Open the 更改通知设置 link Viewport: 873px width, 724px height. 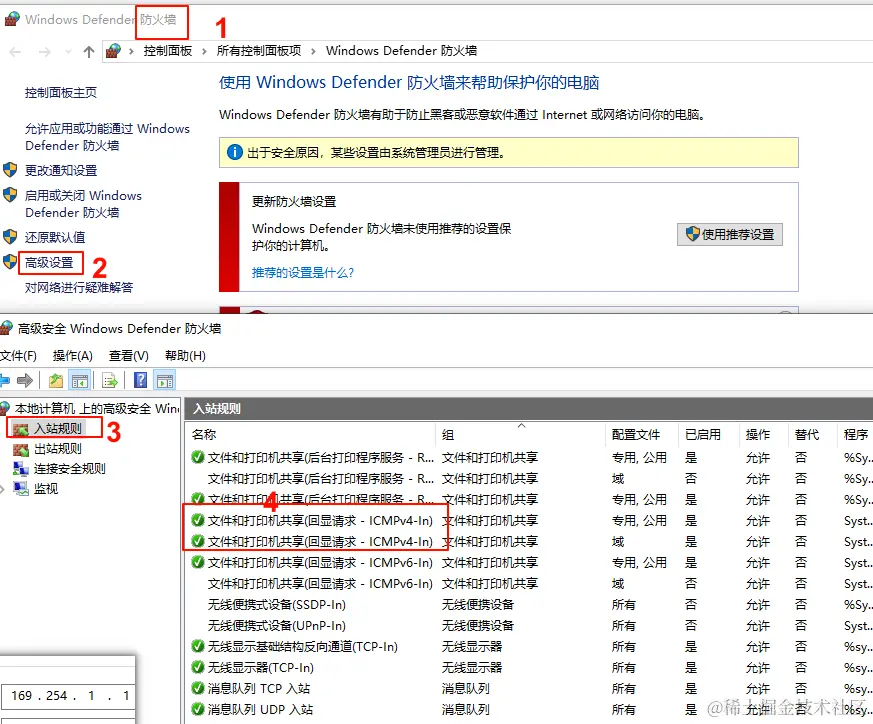(x=61, y=170)
